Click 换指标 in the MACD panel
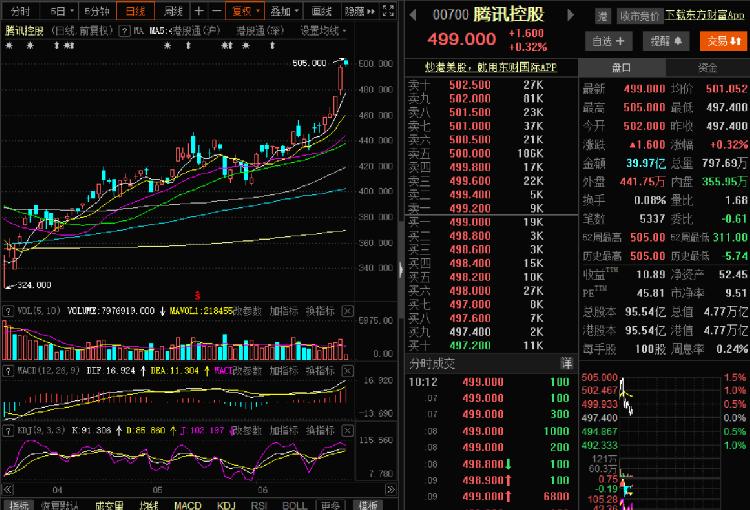This screenshot has height=510, width=750. click(x=320, y=371)
